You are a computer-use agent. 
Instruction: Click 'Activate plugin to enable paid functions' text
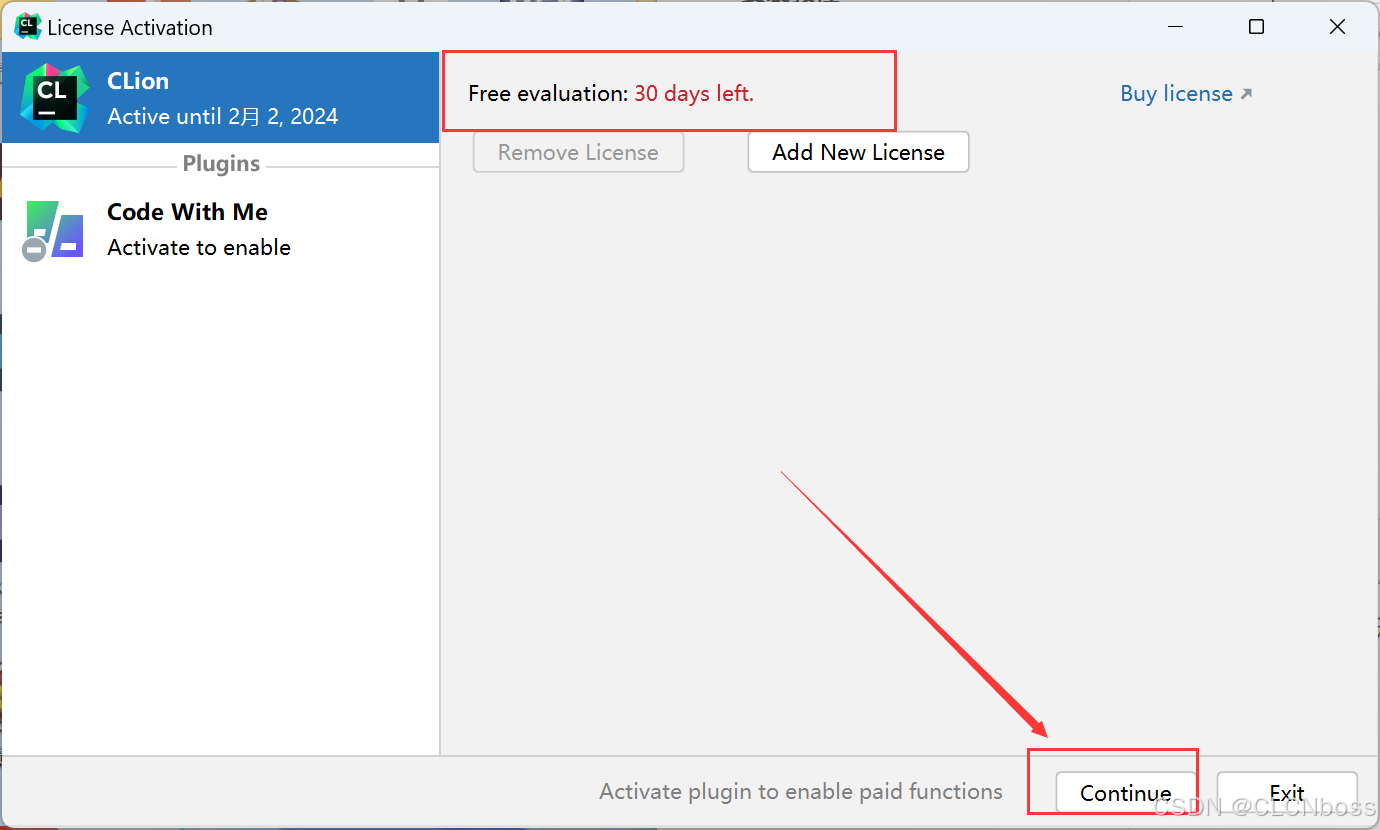pos(801,791)
